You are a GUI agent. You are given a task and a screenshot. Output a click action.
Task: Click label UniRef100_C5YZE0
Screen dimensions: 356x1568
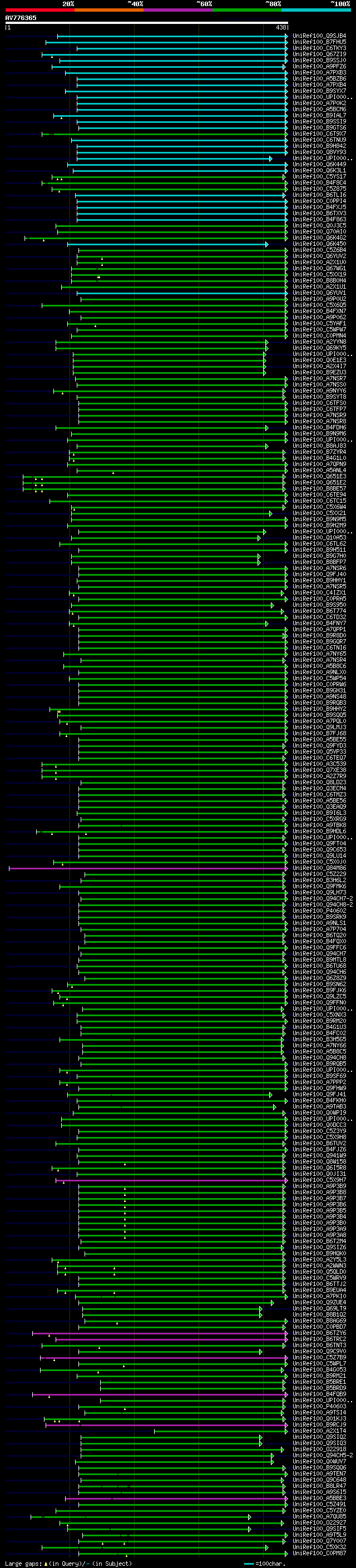tap(319, 1510)
